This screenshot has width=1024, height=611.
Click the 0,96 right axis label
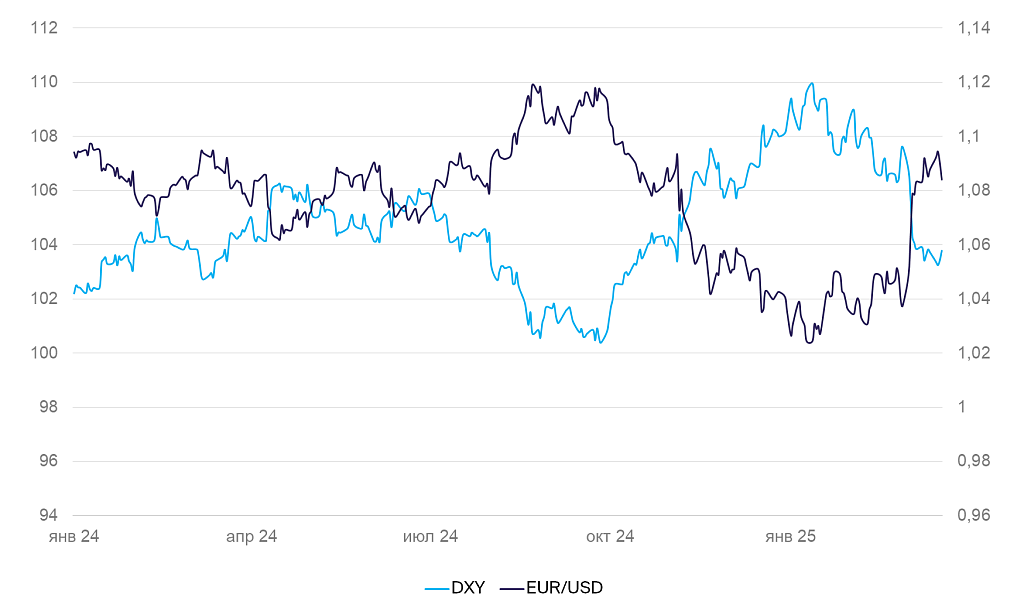coord(974,516)
